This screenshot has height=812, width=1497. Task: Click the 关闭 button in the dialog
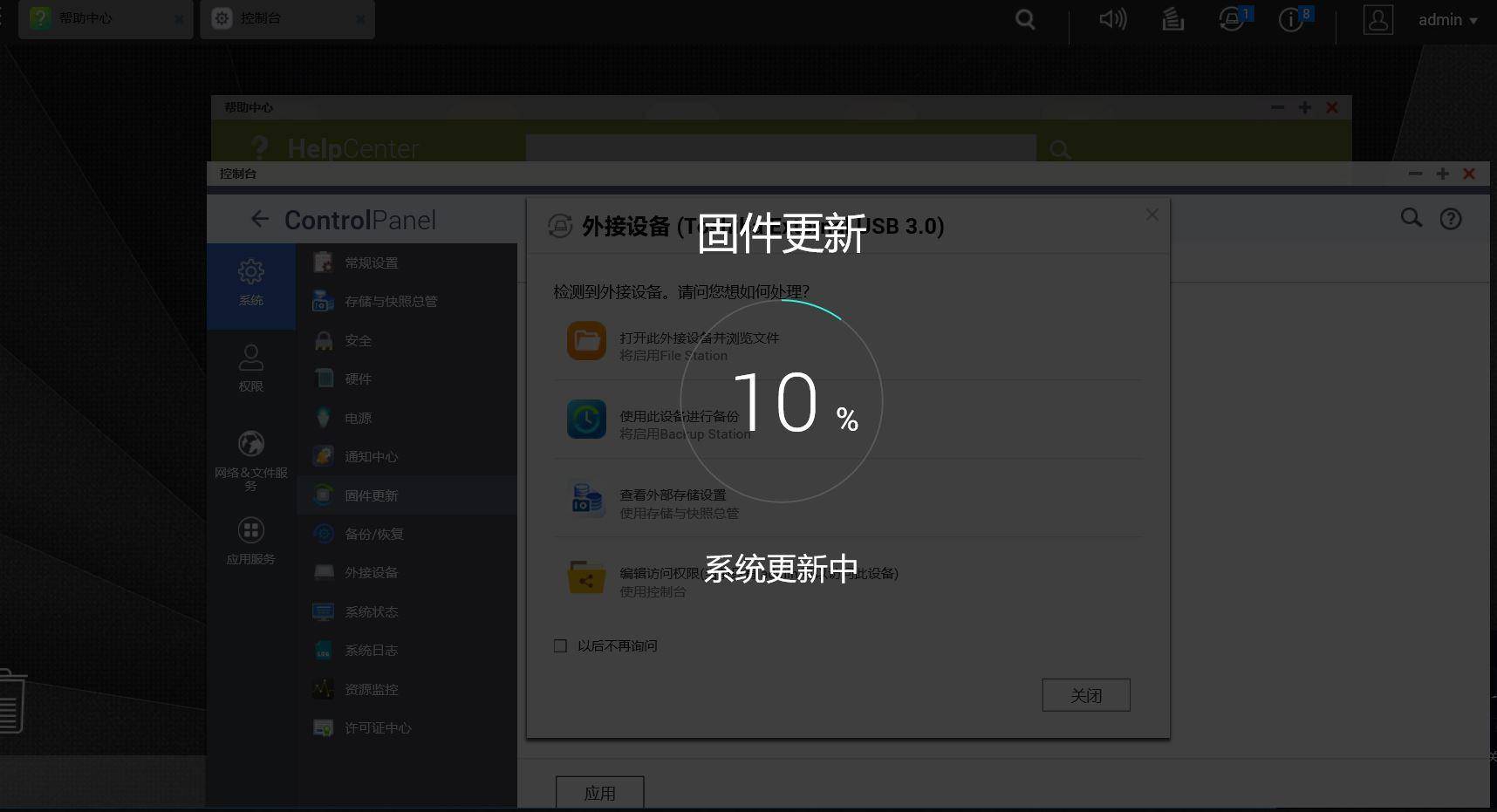[1085, 694]
